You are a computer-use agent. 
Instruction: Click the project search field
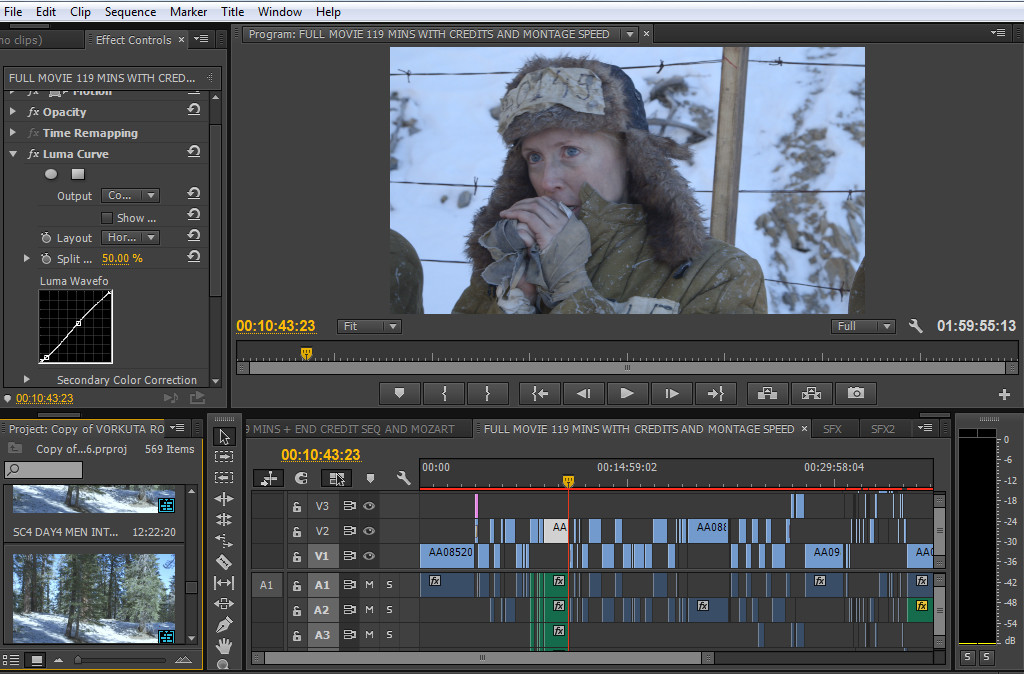click(44, 470)
